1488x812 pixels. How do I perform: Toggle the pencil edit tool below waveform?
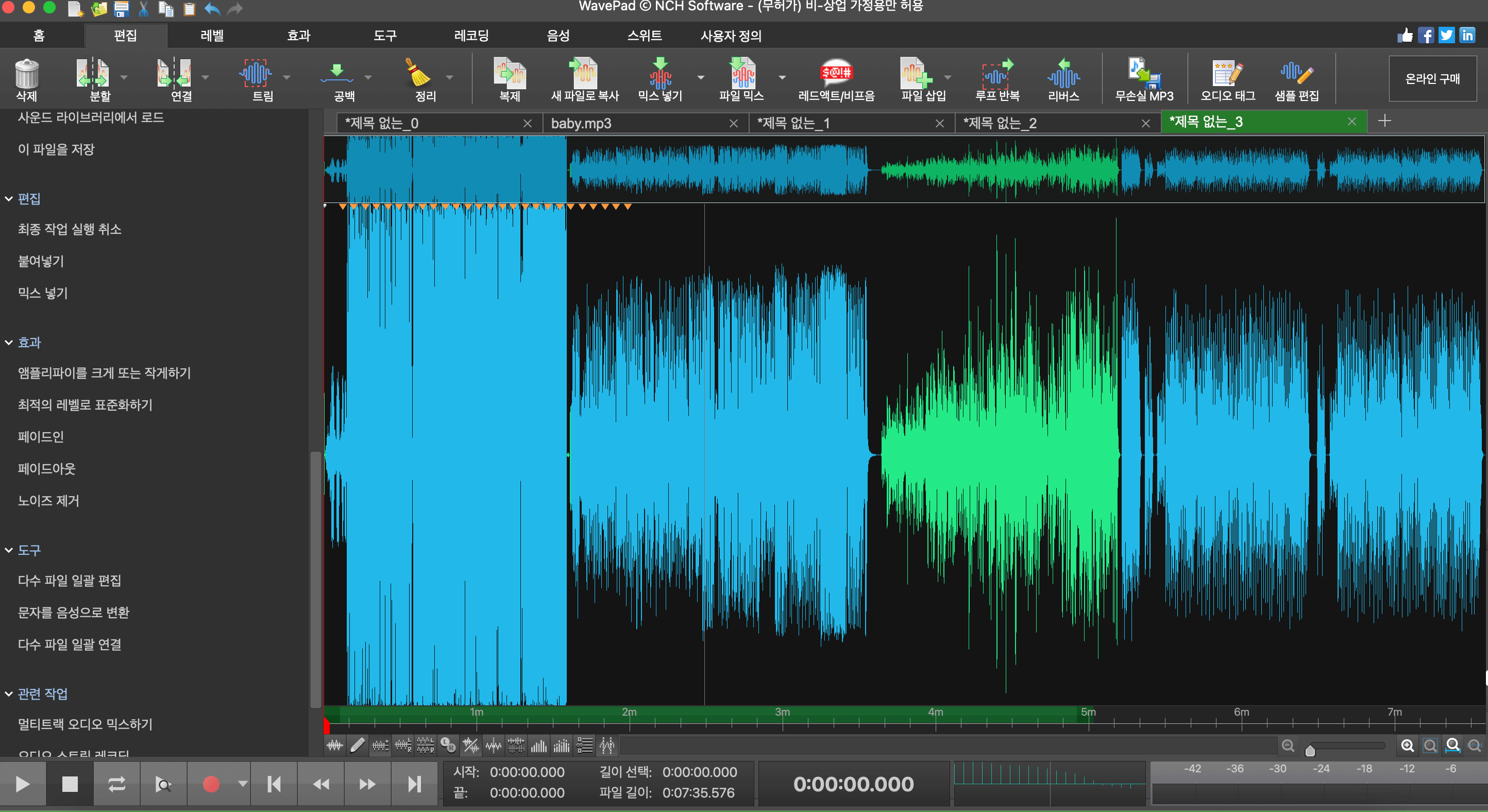point(358,746)
